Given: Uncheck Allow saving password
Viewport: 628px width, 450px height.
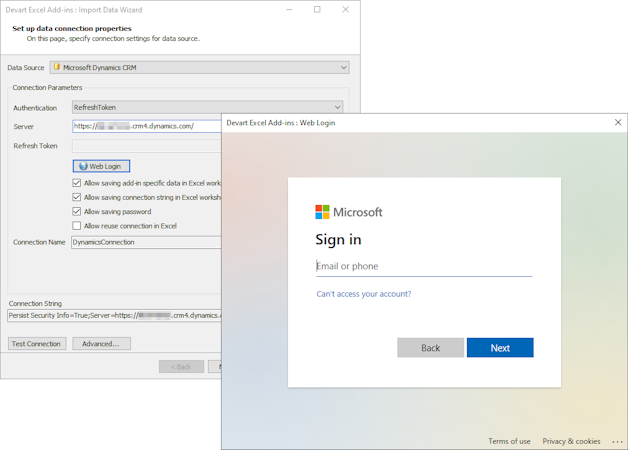Looking at the screenshot, I should 76,211.
